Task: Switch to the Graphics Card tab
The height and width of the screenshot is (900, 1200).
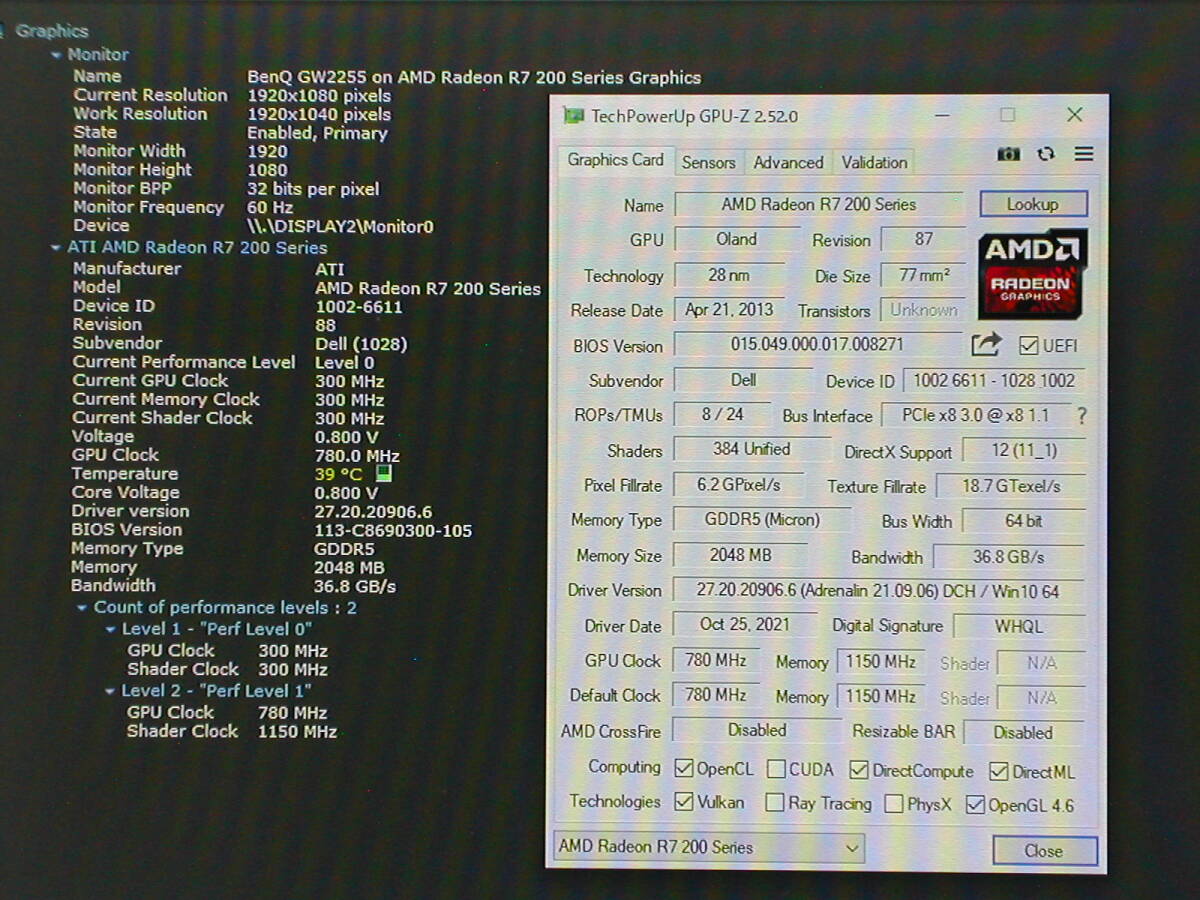Action: pos(615,160)
